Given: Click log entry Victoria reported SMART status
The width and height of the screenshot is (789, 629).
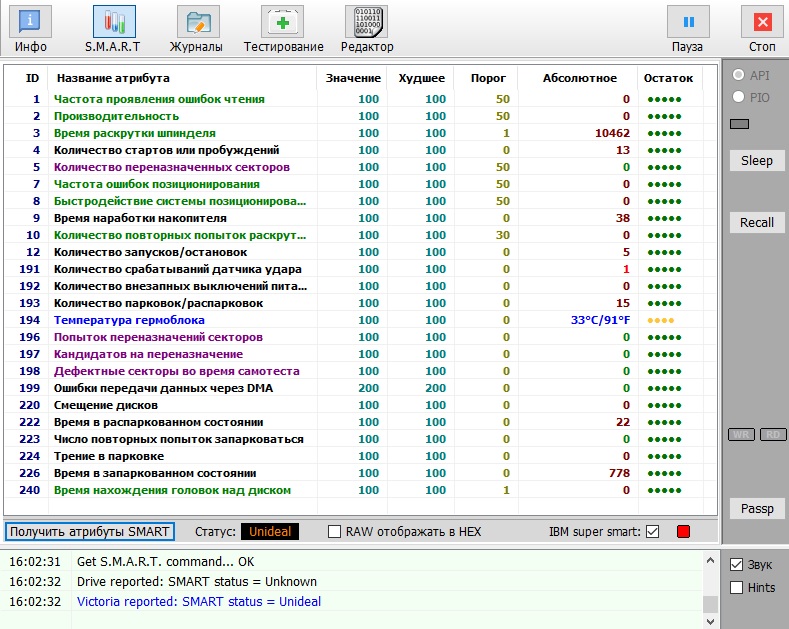Looking at the screenshot, I should click(x=198, y=602).
